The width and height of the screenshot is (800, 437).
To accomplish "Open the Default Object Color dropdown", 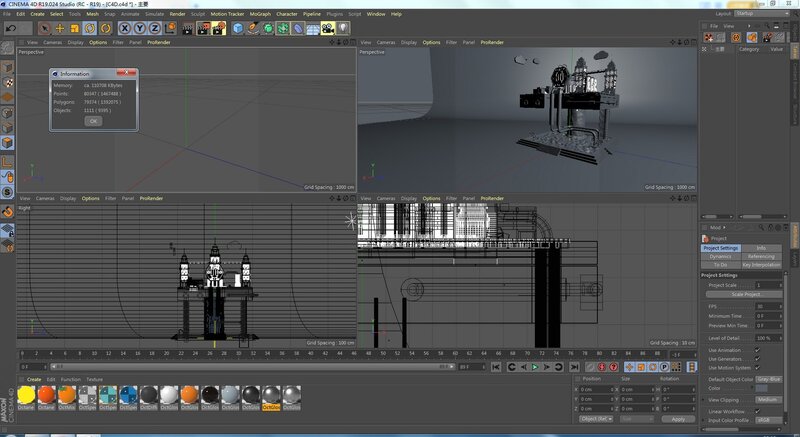I will click(x=768, y=380).
